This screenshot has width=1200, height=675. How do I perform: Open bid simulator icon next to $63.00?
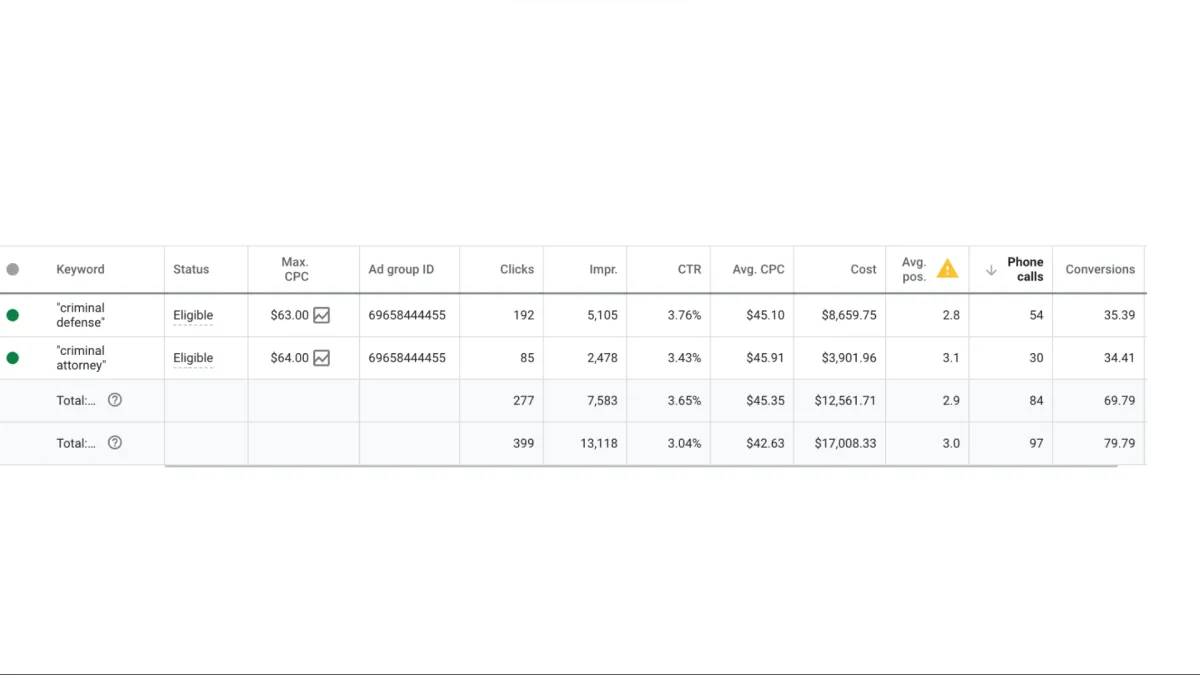(321, 315)
